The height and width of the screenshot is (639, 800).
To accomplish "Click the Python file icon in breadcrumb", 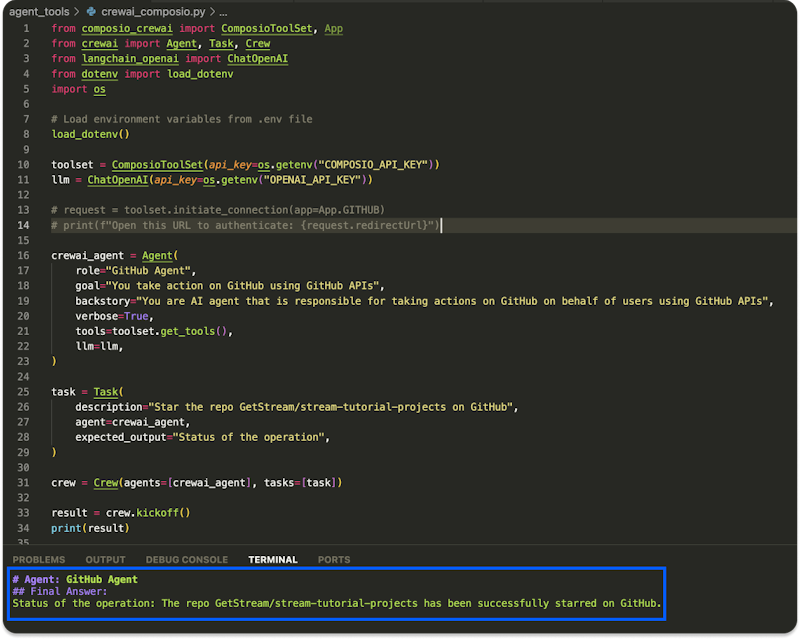I will pos(92,10).
